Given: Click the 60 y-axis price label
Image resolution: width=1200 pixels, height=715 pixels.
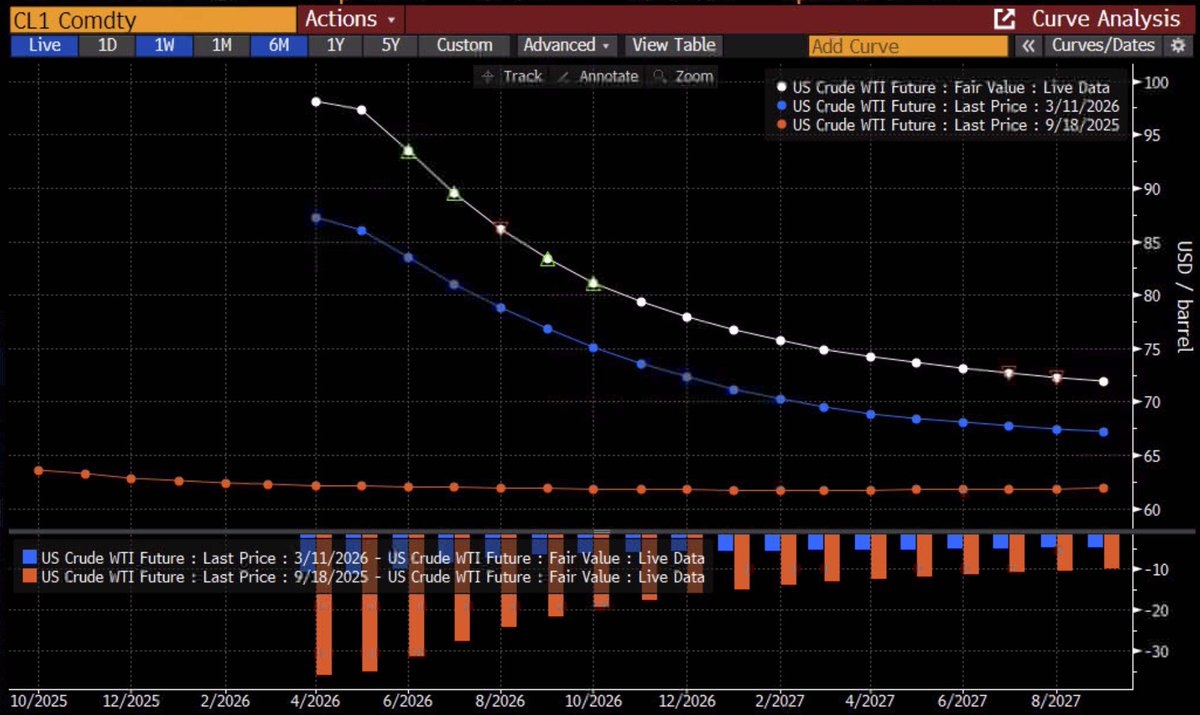Looking at the screenshot, I should (x=1151, y=510).
